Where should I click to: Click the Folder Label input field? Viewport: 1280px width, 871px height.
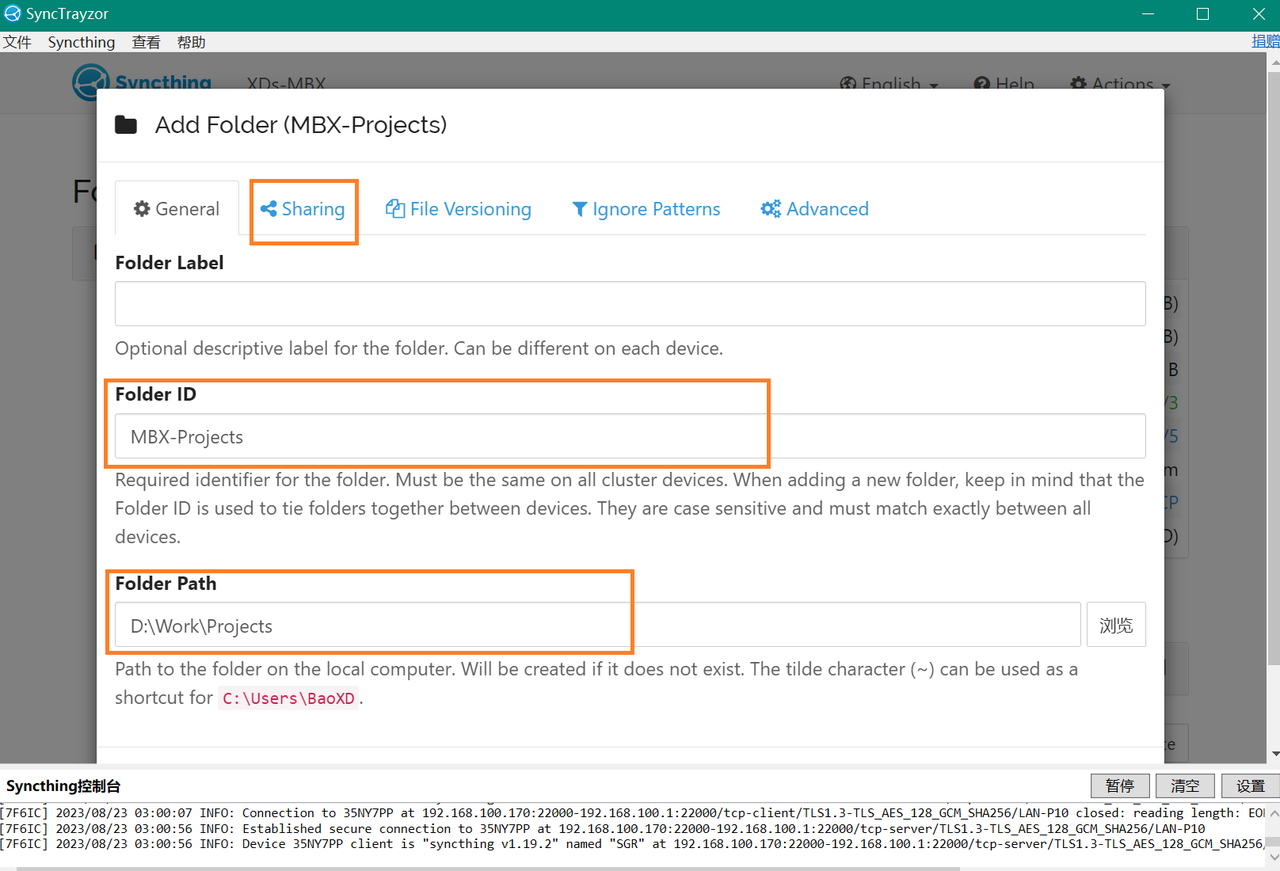click(x=630, y=304)
